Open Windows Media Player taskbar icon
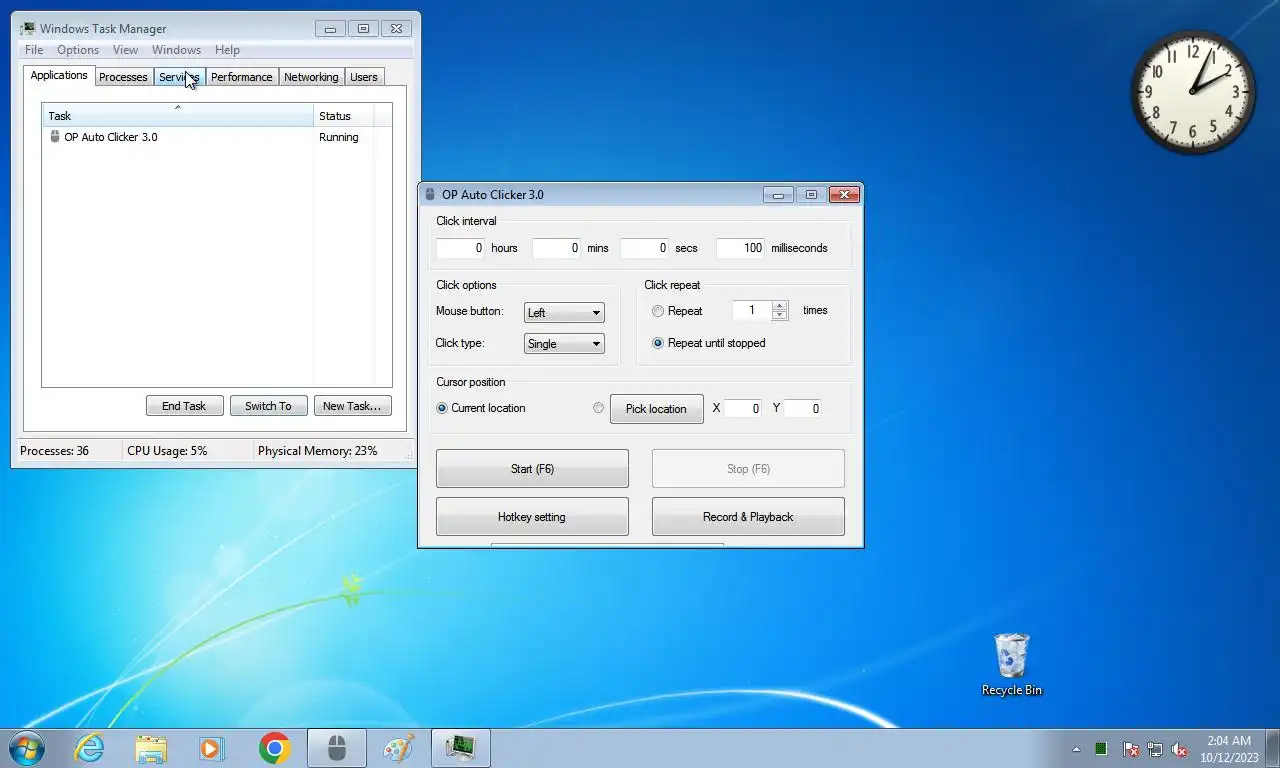The width and height of the screenshot is (1280, 768). pos(211,748)
